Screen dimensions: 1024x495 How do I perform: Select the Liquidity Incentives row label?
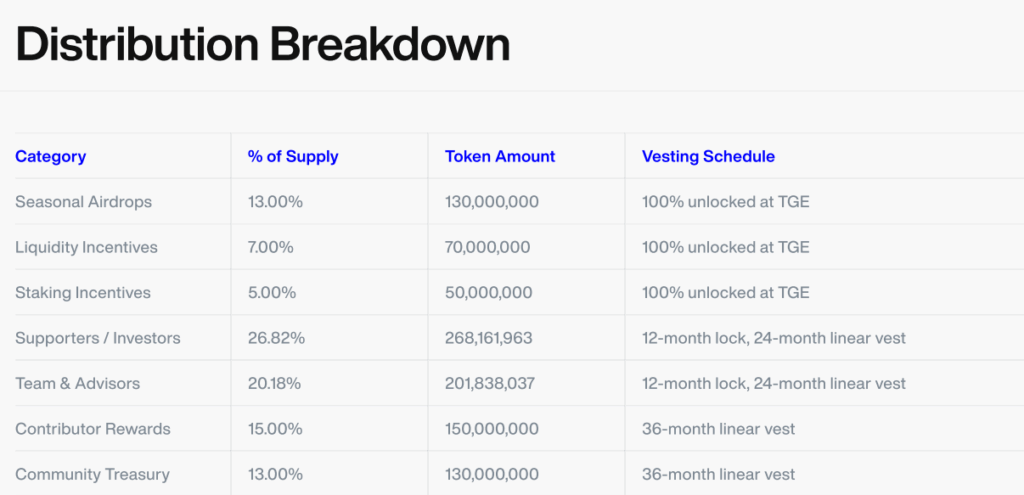coord(87,247)
